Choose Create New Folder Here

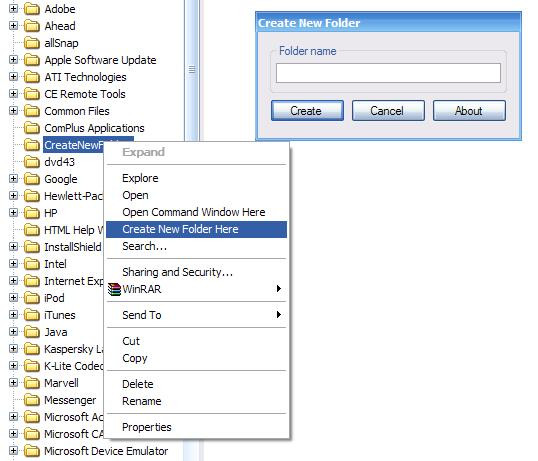[x=196, y=229]
